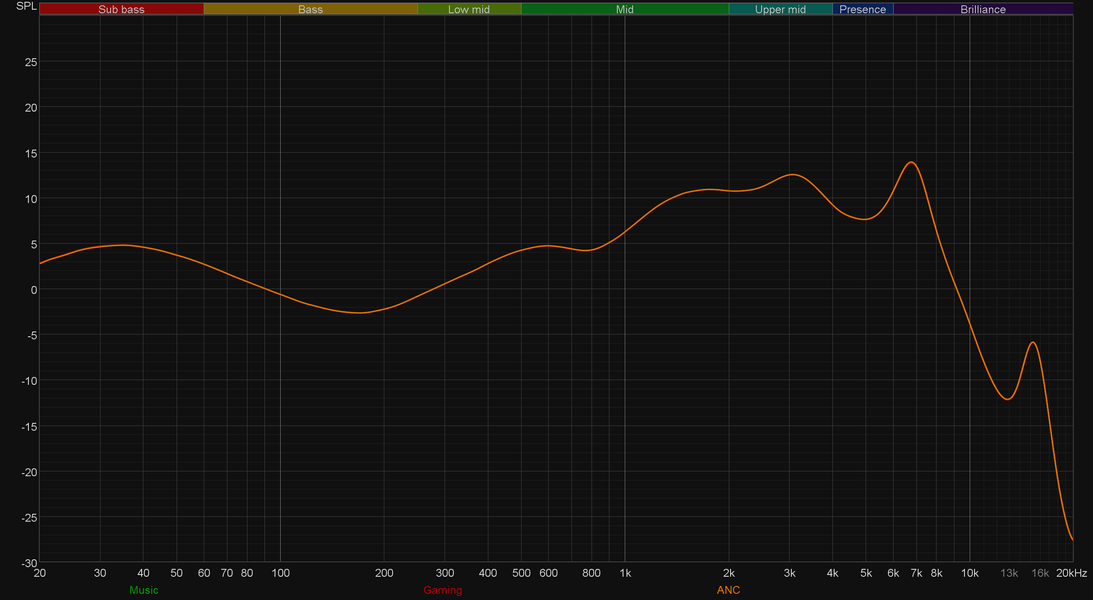Click the 600 frequency axis label
Screen dimensions: 1093x600
click(549, 574)
